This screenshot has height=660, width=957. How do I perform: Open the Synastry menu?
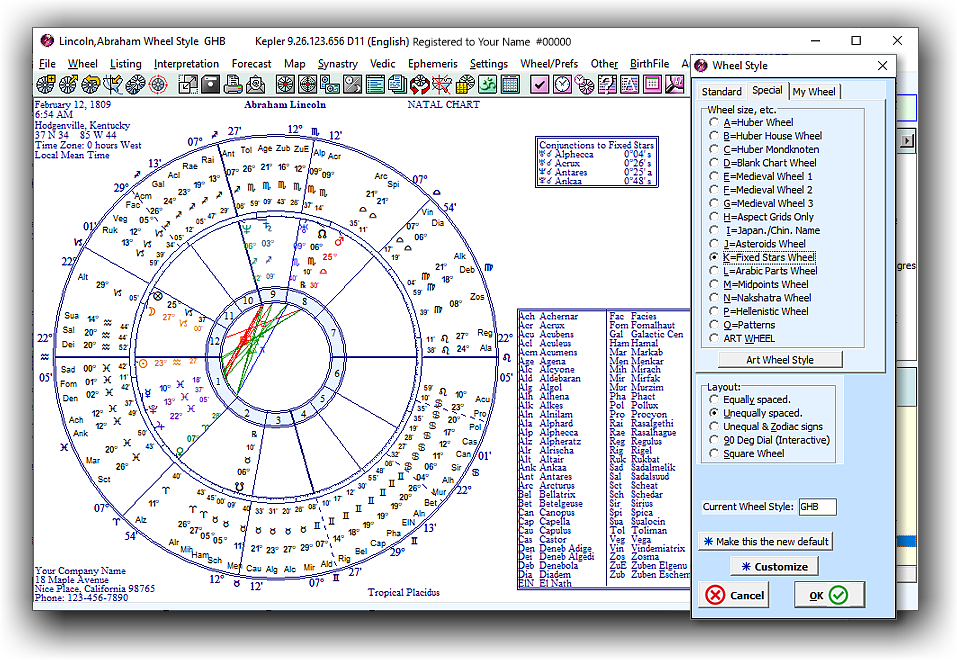click(338, 64)
